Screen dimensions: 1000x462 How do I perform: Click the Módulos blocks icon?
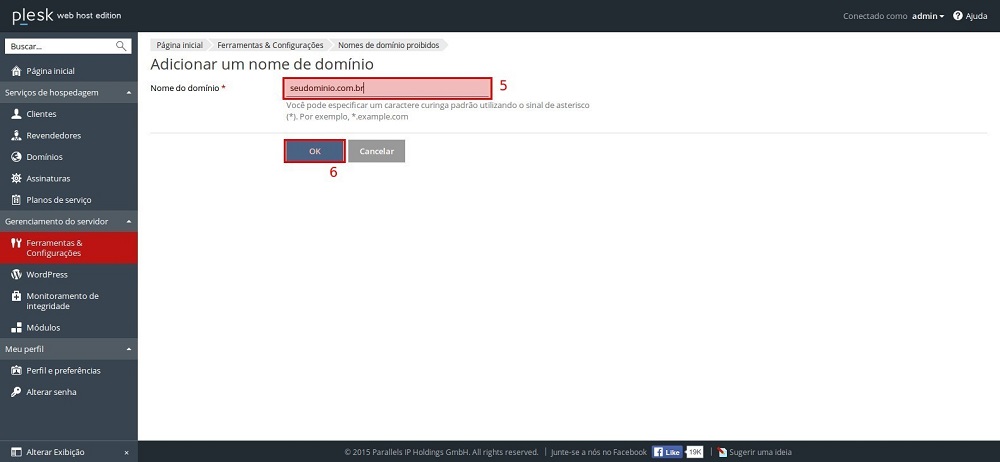[16, 327]
